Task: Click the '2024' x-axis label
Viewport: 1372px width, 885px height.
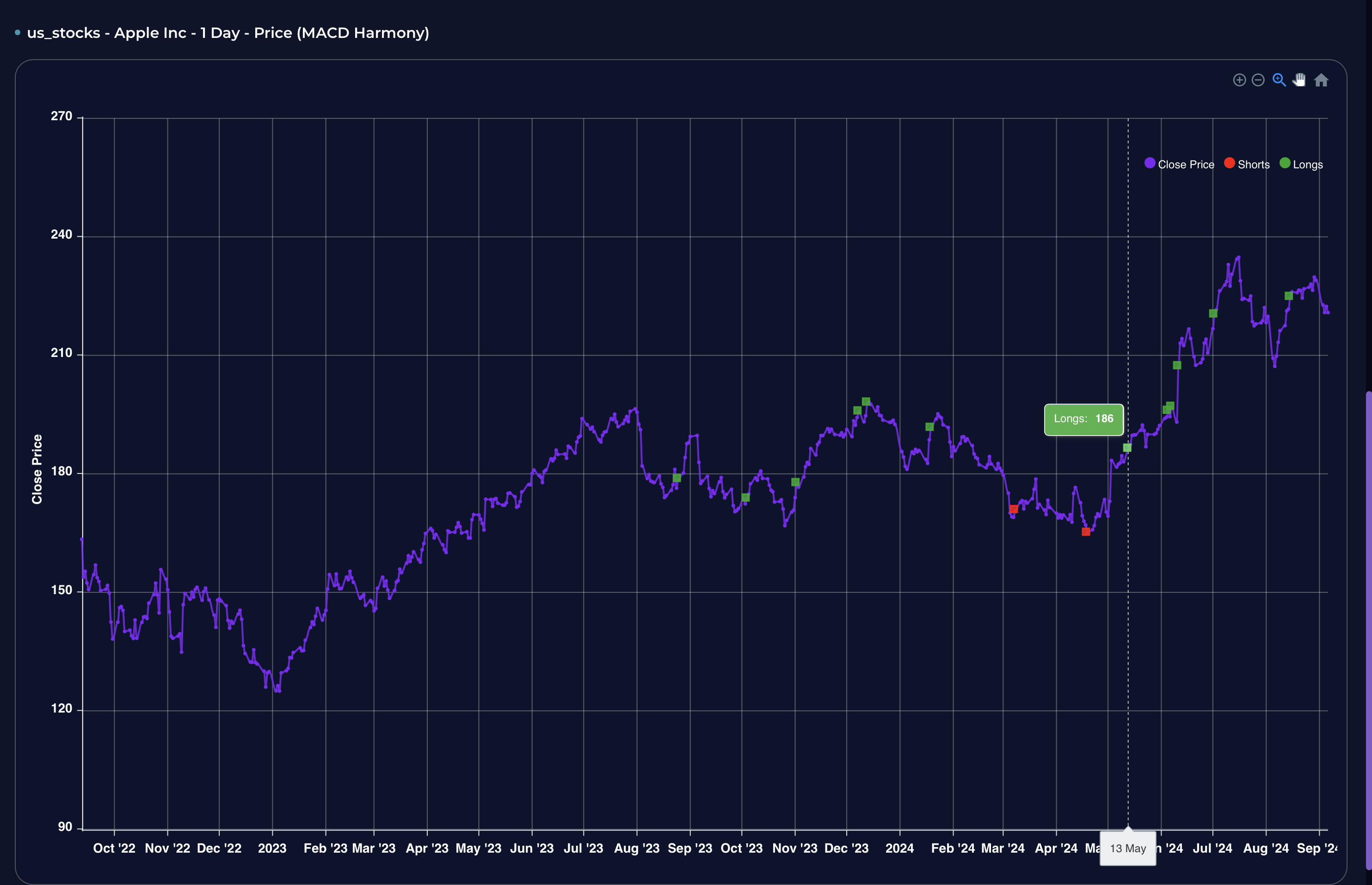Action: (900, 848)
